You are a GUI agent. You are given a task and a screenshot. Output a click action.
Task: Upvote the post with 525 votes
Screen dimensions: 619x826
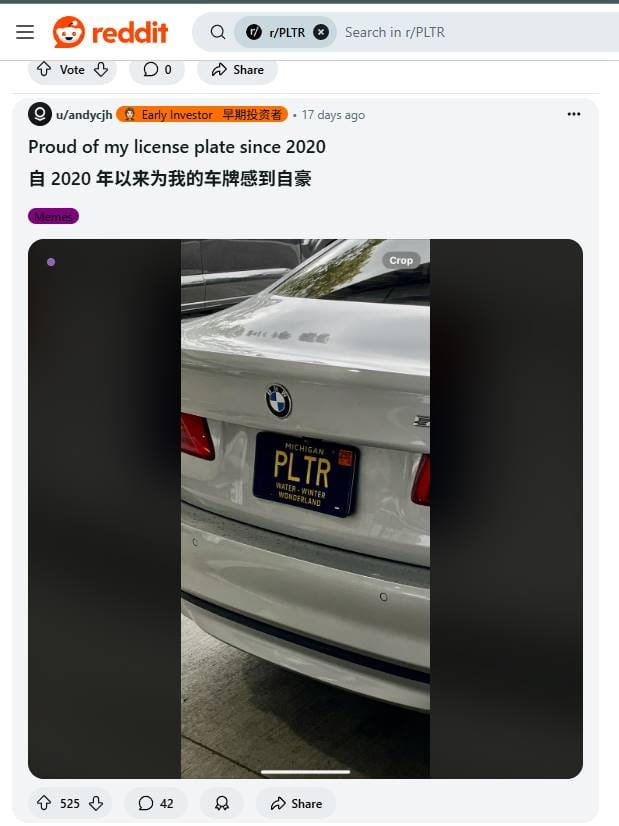pos(44,803)
